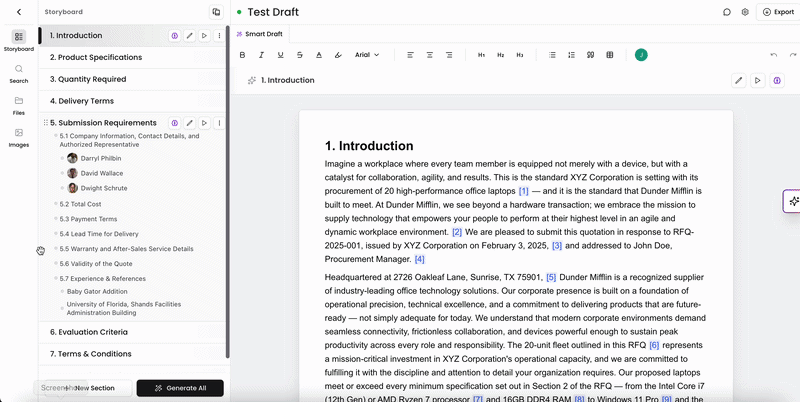
Task: Open more options for Submission Requirements
Action: [x=219, y=123]
